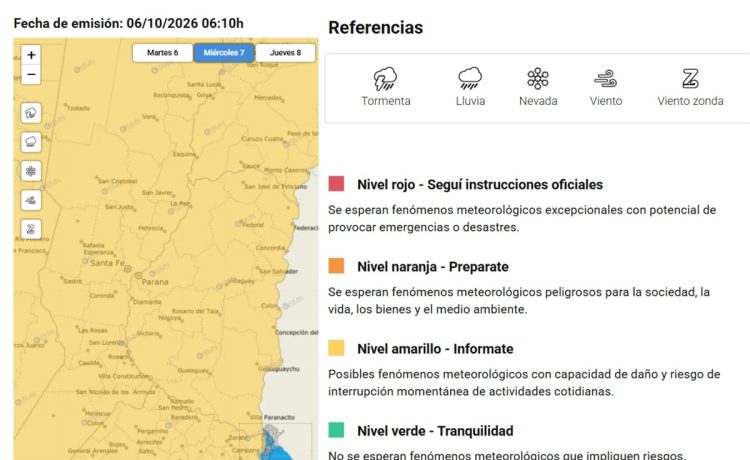Select the Jueves 8 day tab
The width and height of the screenshot is (750, 460).
coord(286,53)
